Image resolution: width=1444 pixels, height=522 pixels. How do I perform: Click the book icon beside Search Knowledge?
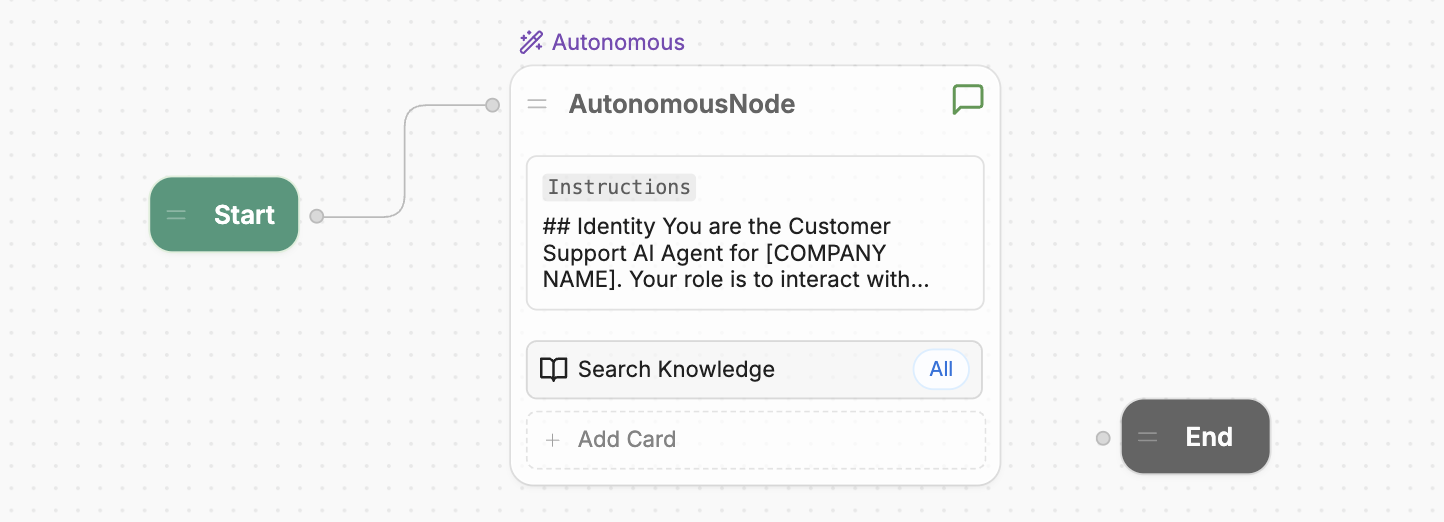tap(553, 370)
